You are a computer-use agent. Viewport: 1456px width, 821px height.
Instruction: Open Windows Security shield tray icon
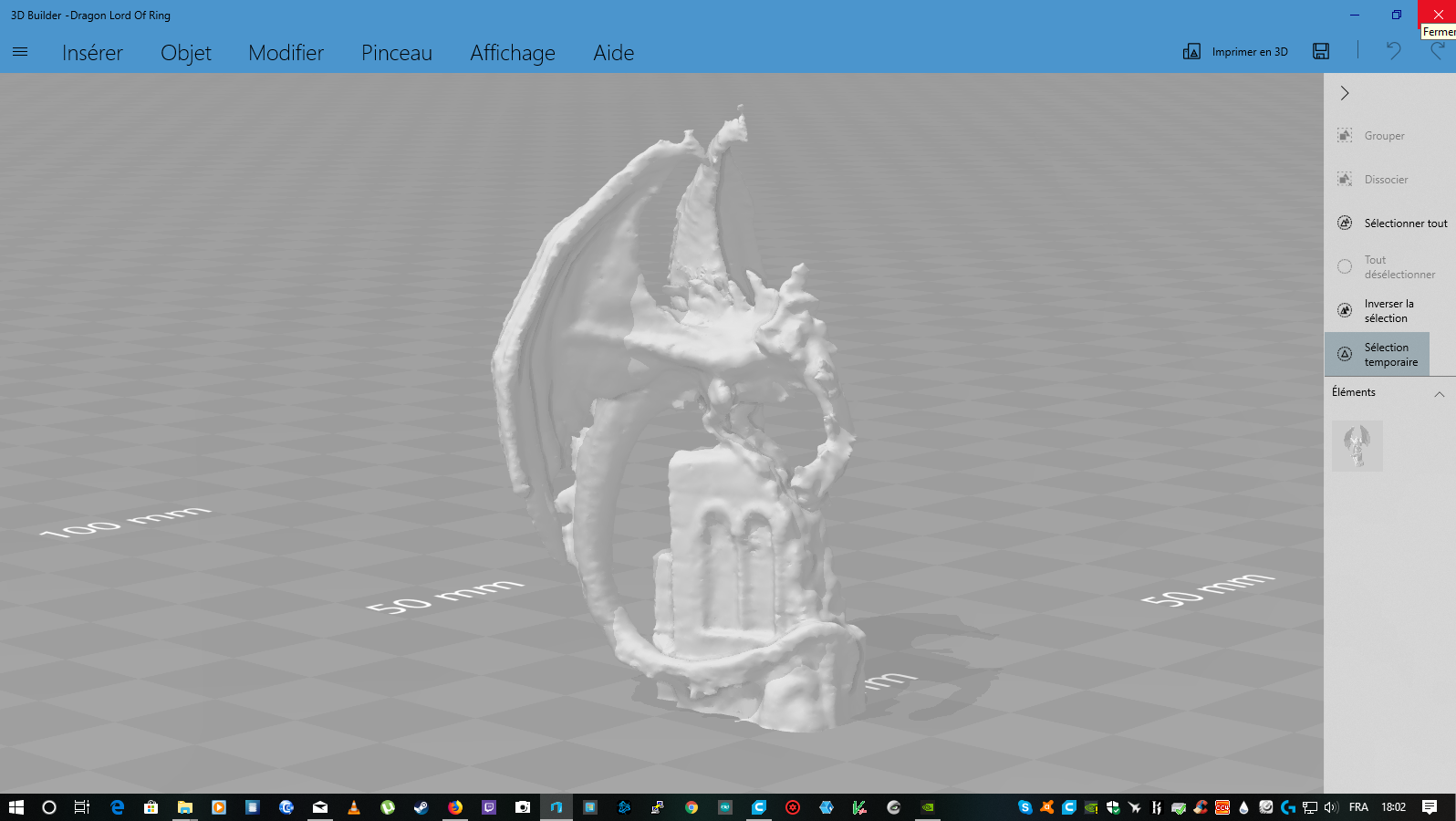tap(1113, 807)
